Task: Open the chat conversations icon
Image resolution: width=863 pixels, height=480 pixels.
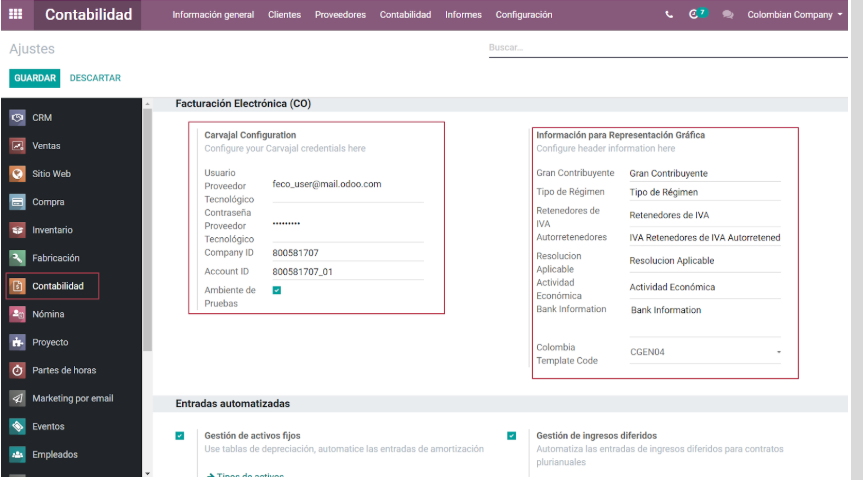Action: coord(728,15)
